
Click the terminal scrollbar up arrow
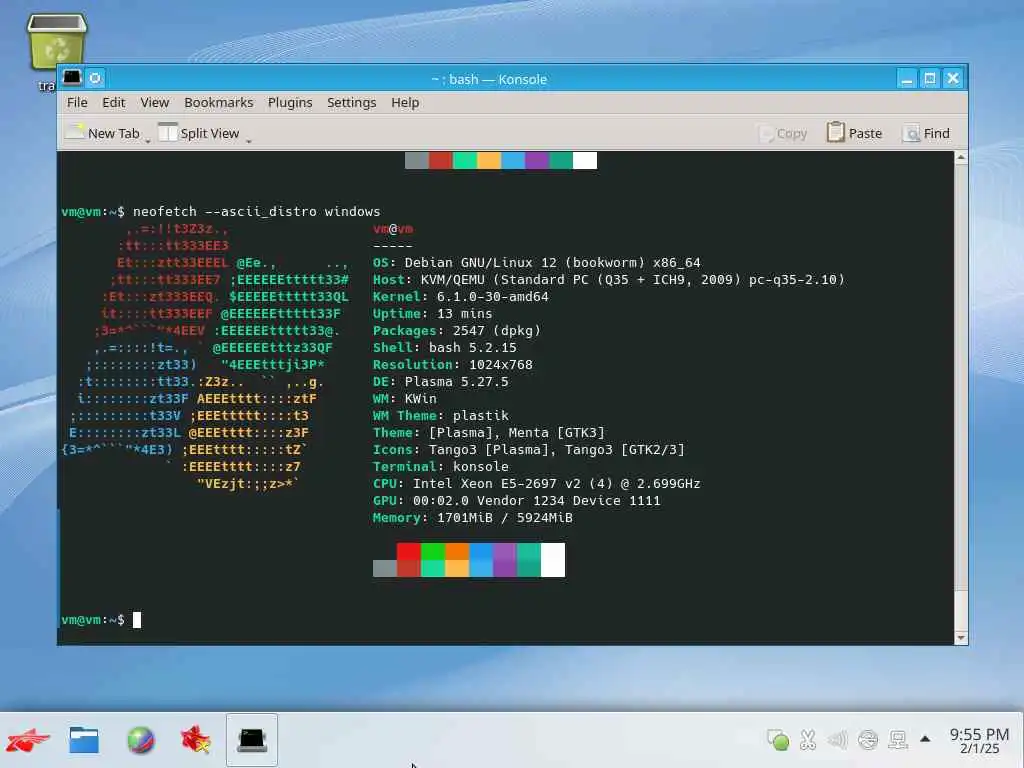[961, 157]
